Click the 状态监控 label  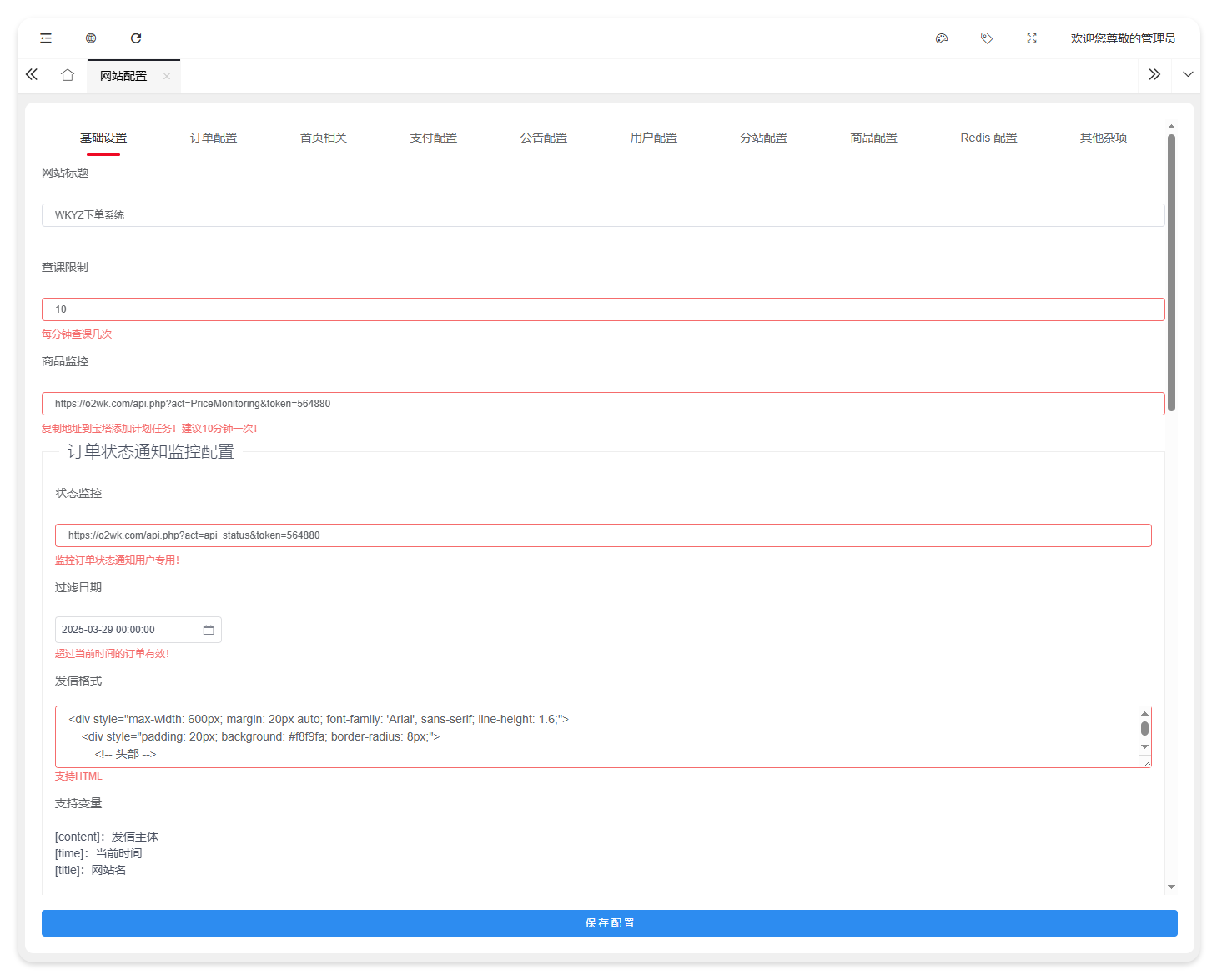(x=78, y=493)
